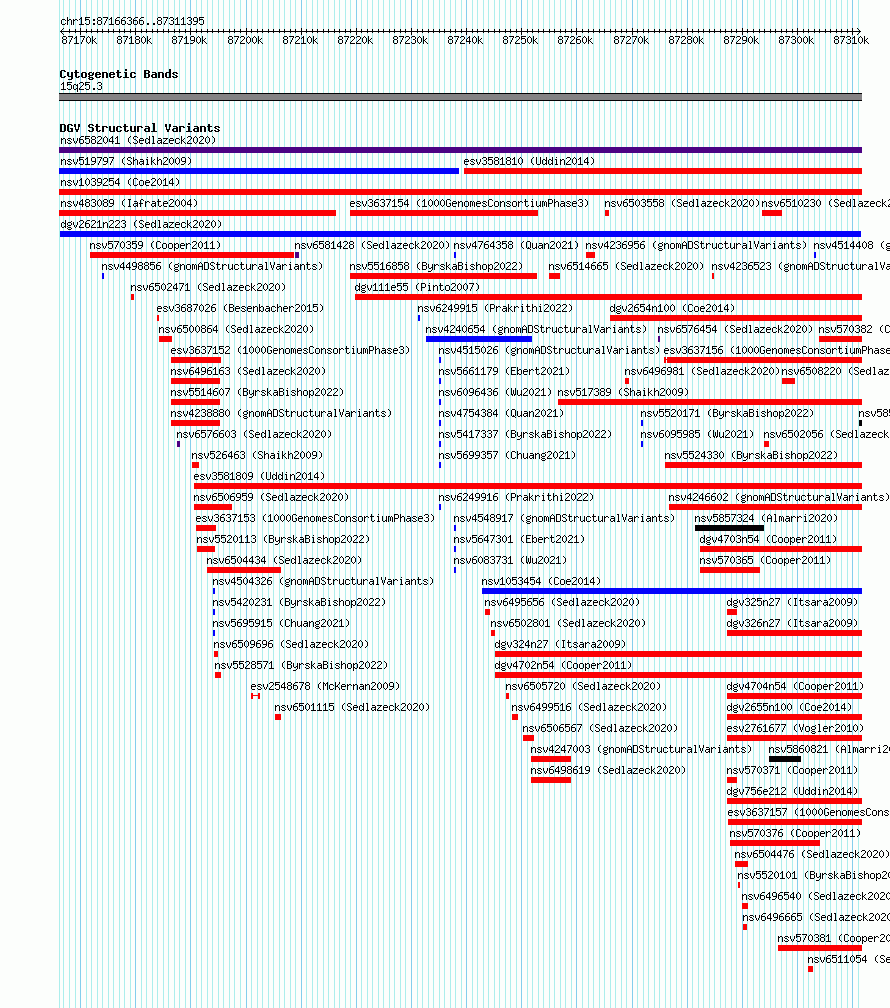
Task: Click the 87290k ruler tick label
Action: click(741, 40)
